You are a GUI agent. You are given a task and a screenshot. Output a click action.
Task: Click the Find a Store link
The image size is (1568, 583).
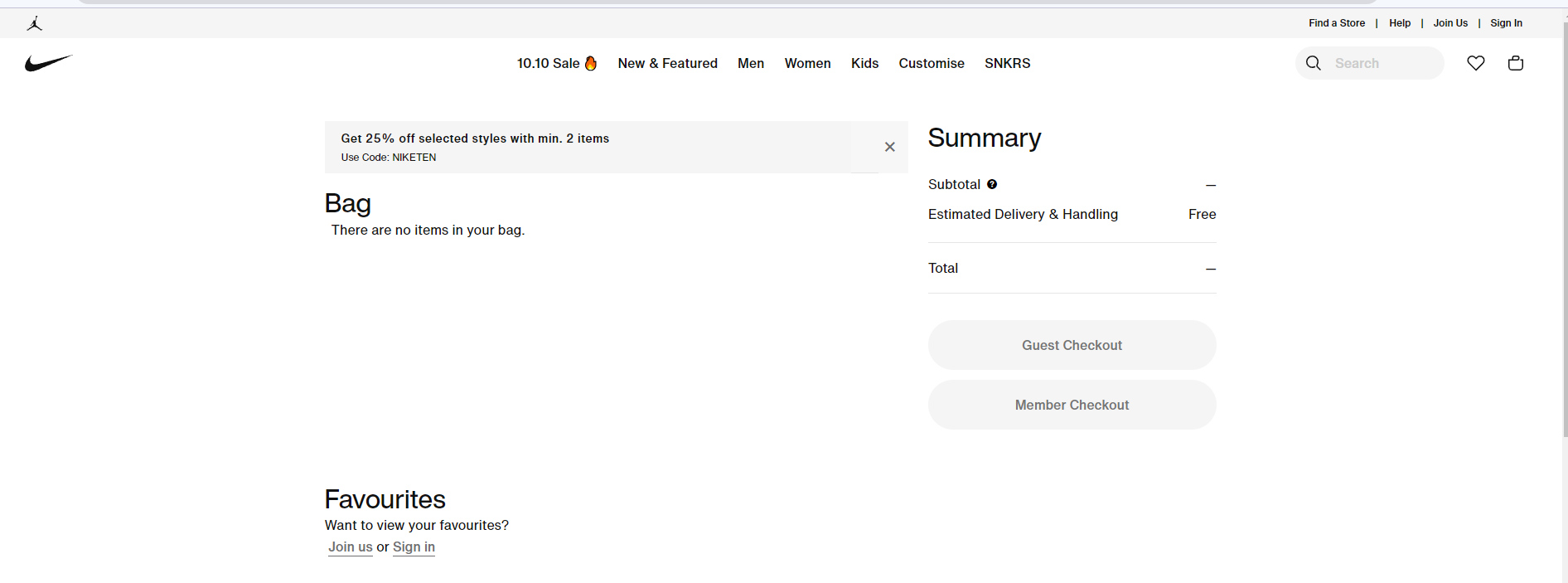click(1336, 23)
